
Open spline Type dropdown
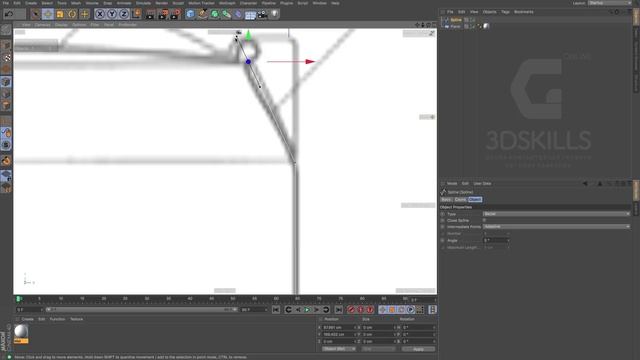(556, 214)
